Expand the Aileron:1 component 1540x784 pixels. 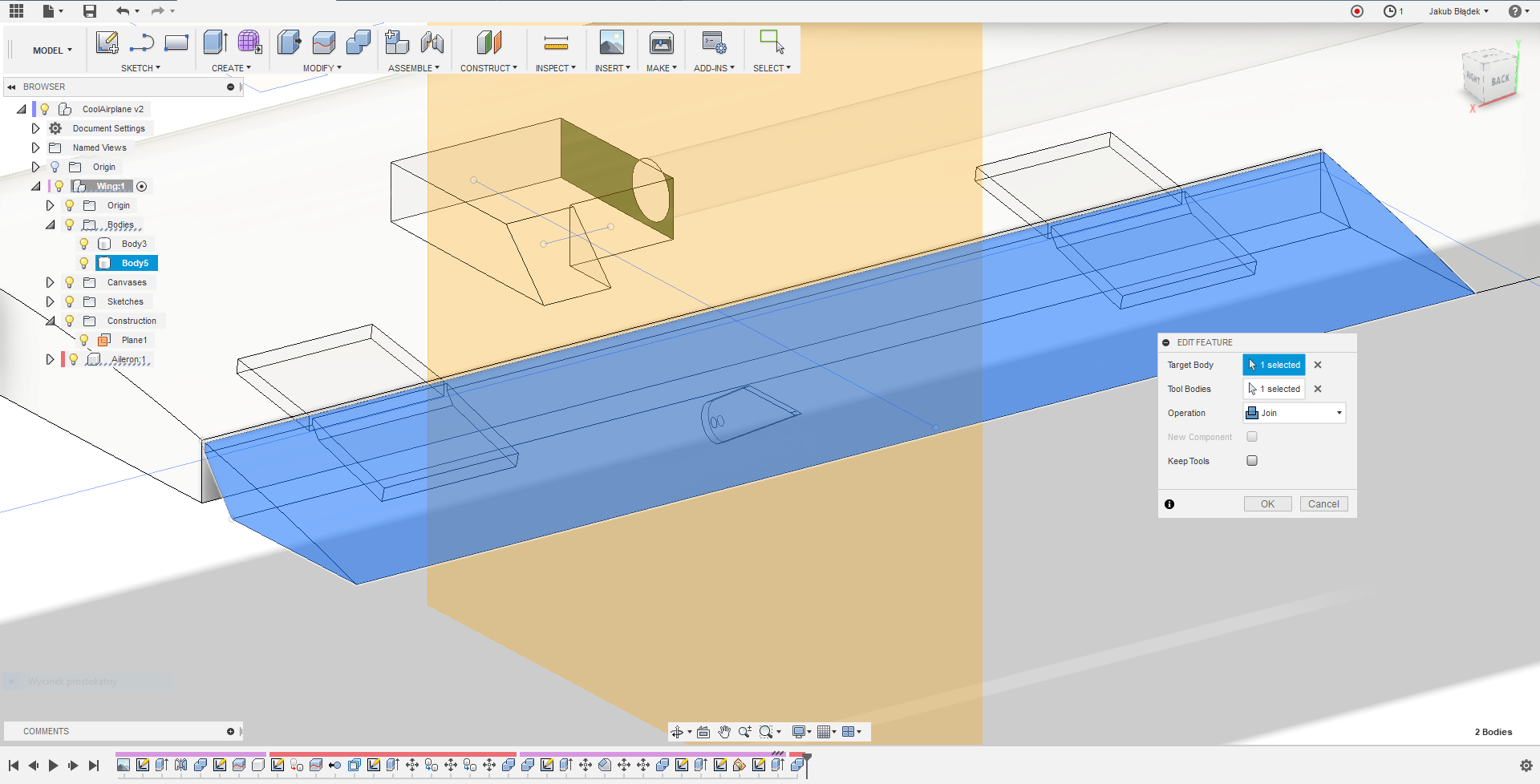click(x=50, y=359)
